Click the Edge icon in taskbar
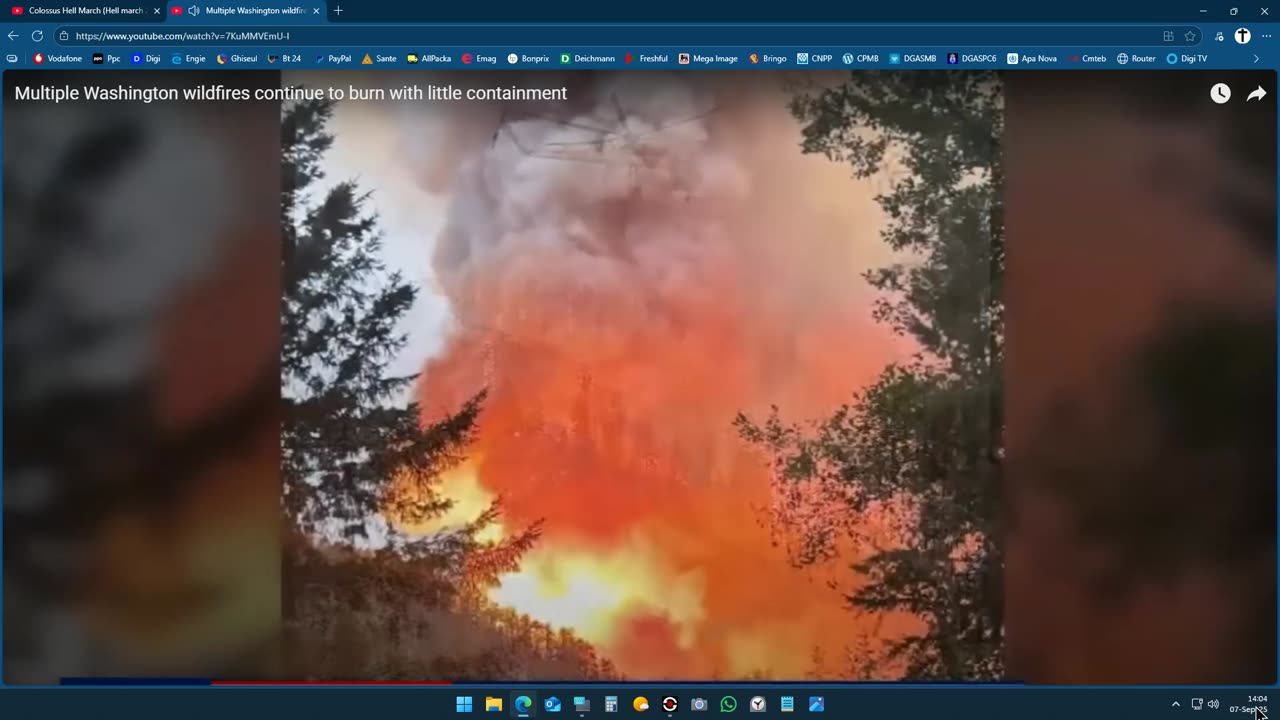This screenshot has width=1280, height=720. (523, 704)
